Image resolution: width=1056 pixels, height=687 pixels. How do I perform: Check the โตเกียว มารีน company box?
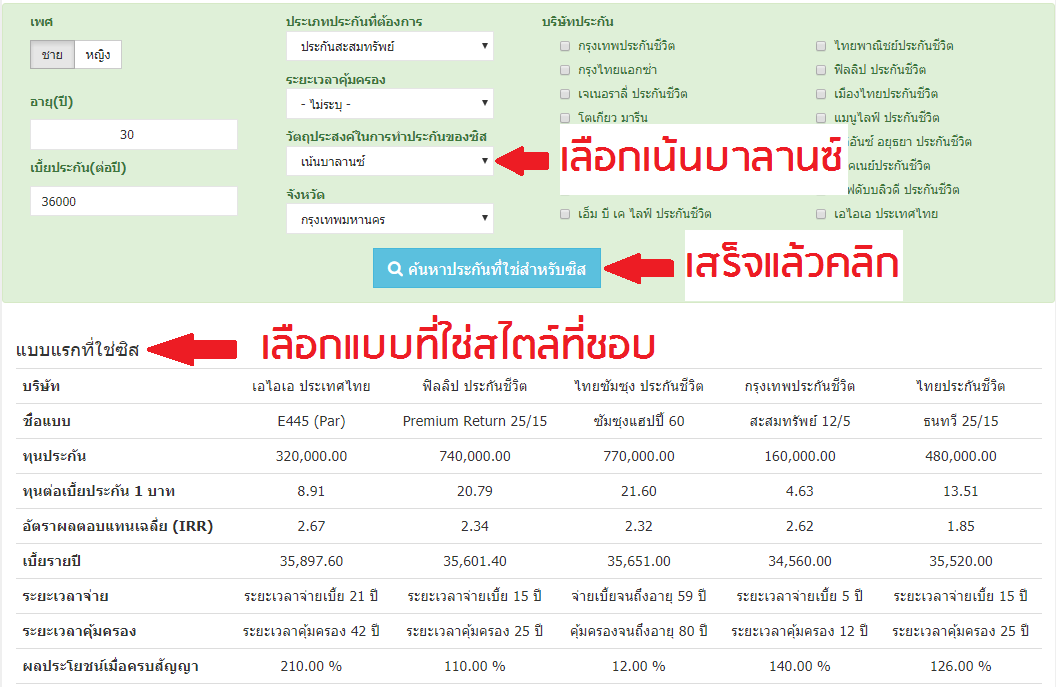[566, 118]
